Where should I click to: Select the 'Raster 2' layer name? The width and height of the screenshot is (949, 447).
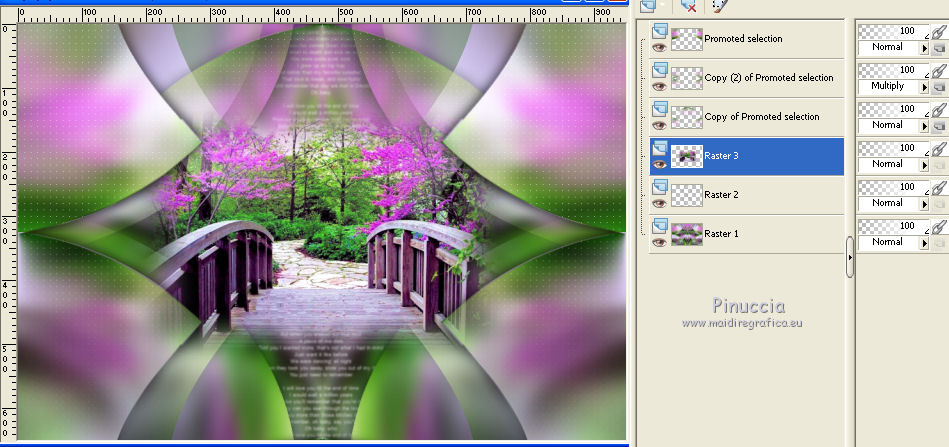[721, 195]
